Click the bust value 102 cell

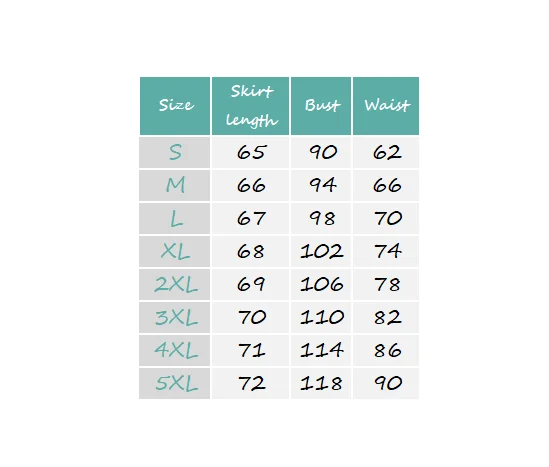click(321, 251)
